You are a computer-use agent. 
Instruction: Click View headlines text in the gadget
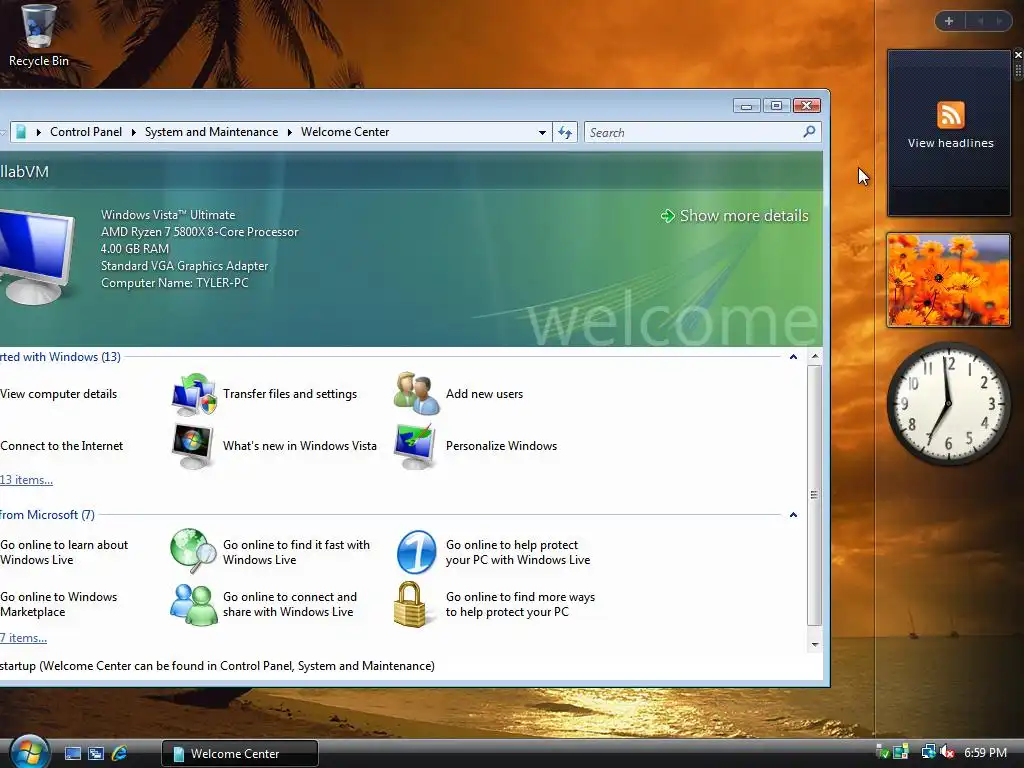[950, 143]
